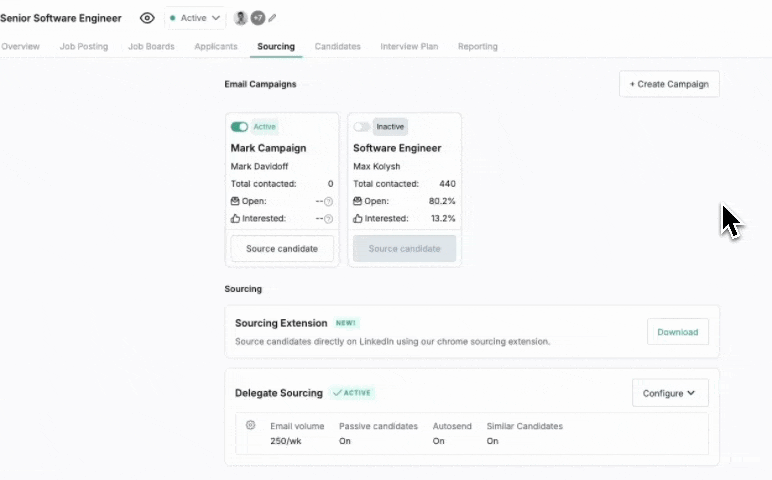Expand the Configure dropdown for Delegate Sourcing
This screenshot has height=480, width=772.
point(669,393)
